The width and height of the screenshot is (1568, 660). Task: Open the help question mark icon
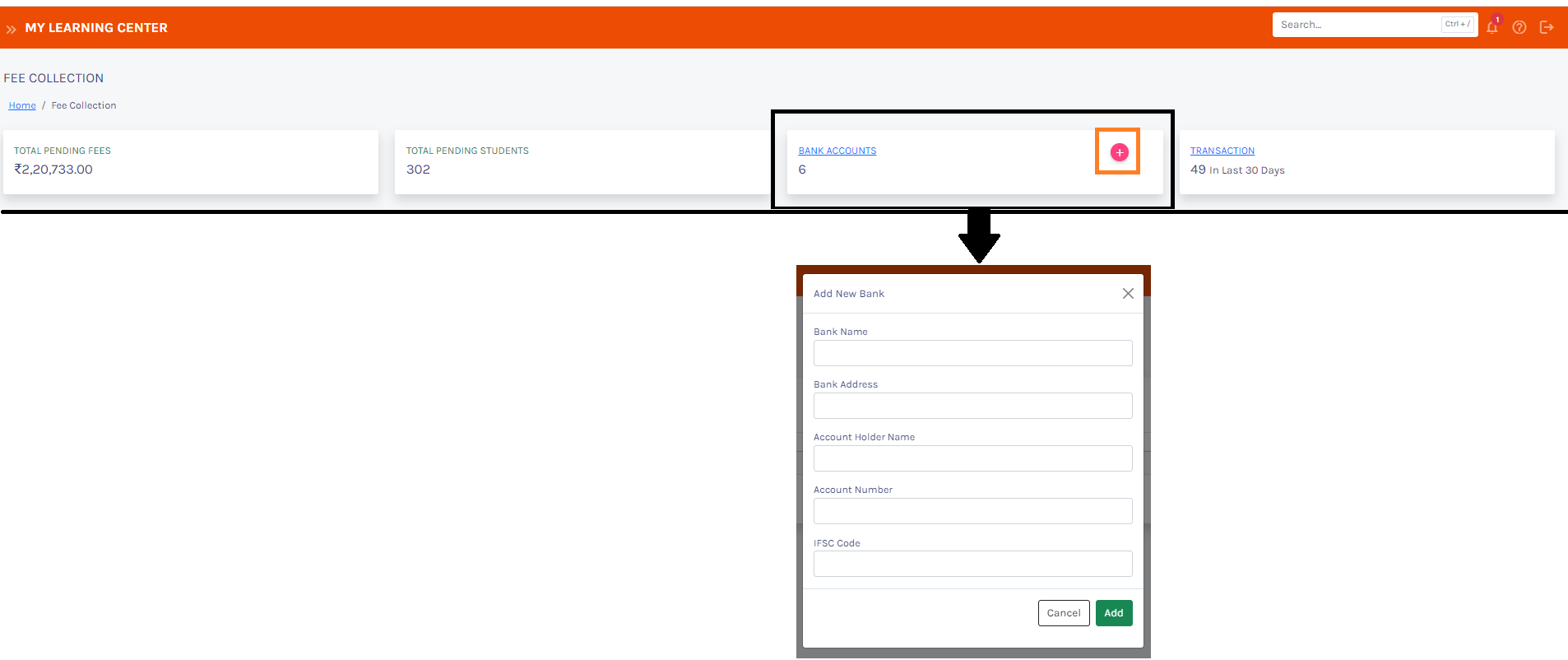click(1519, 27)
